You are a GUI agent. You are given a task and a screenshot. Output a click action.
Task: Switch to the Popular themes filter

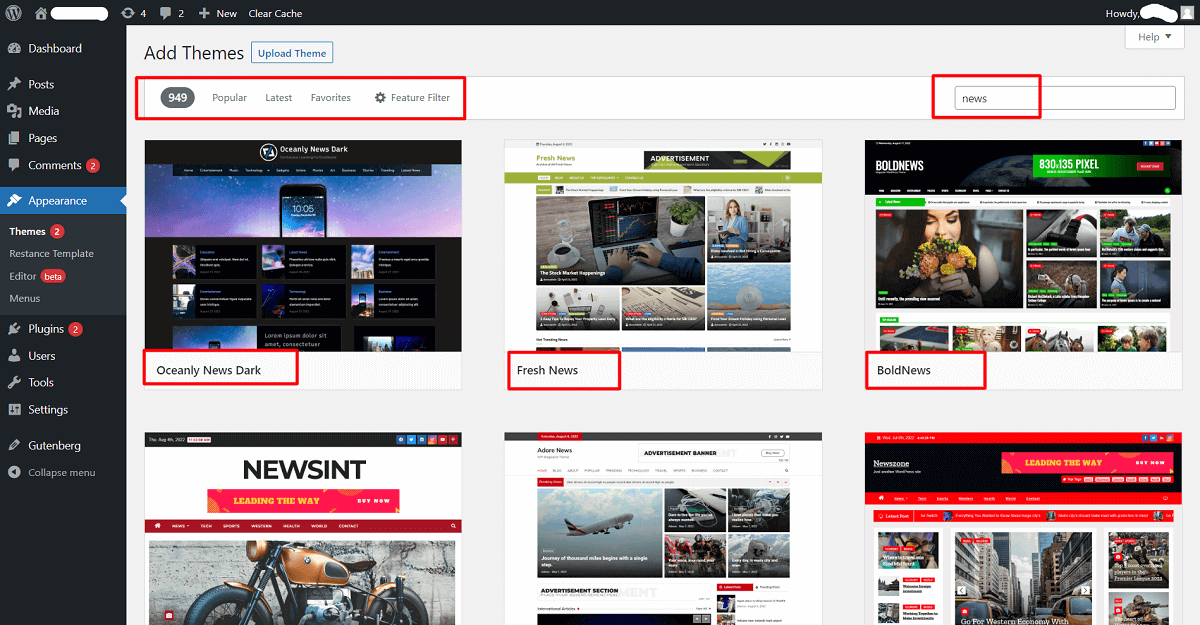point(229,97)
